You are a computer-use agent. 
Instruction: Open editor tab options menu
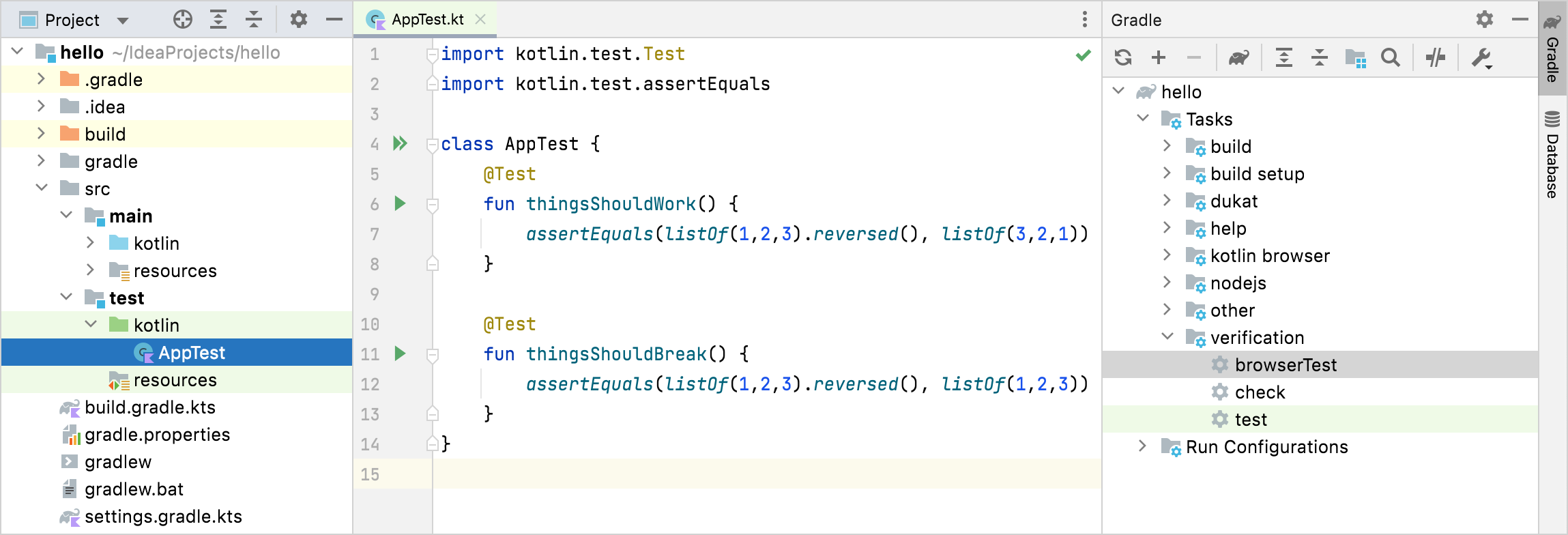point(1084,19)
